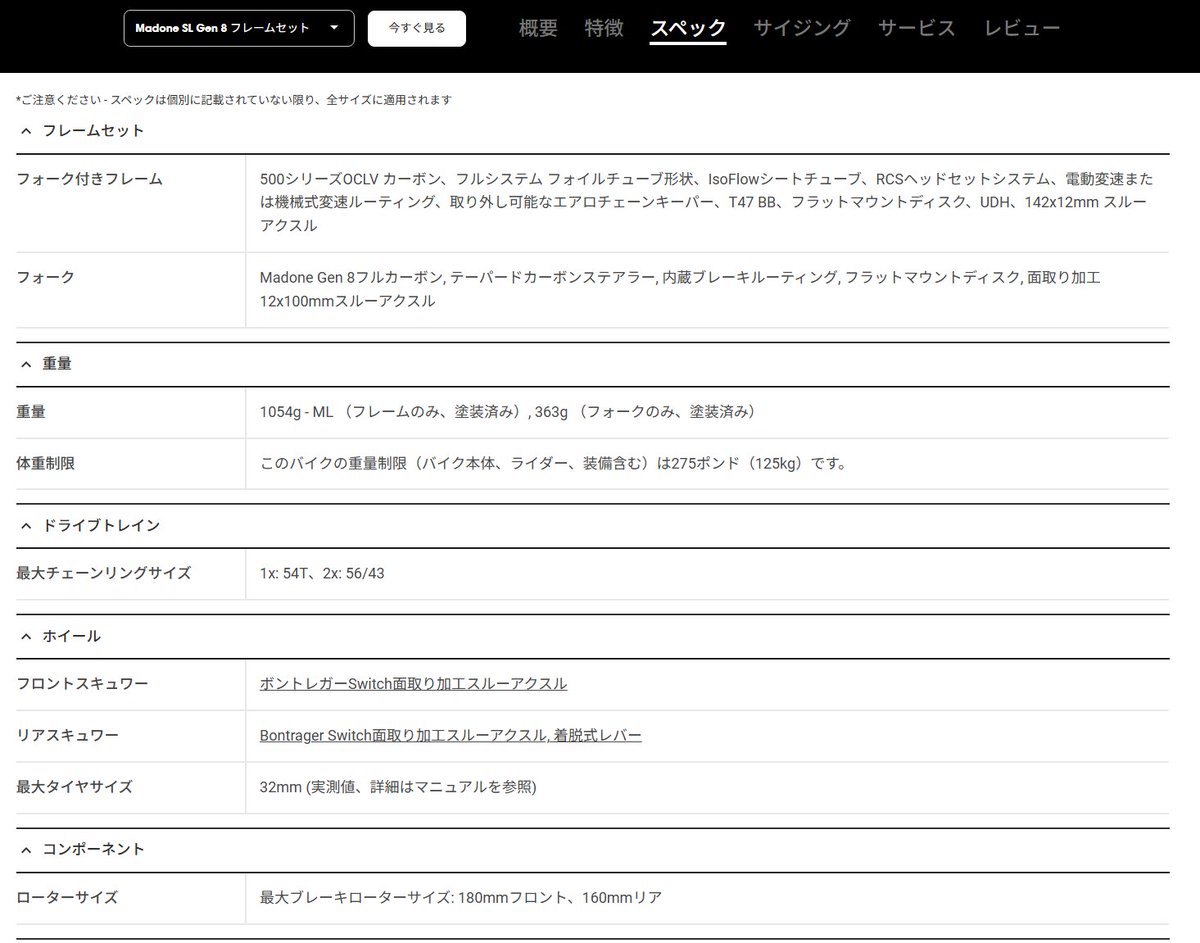Click the 今すぐ見る button
The width and height of the screenshot is (1200, 943).
point(417,28)
